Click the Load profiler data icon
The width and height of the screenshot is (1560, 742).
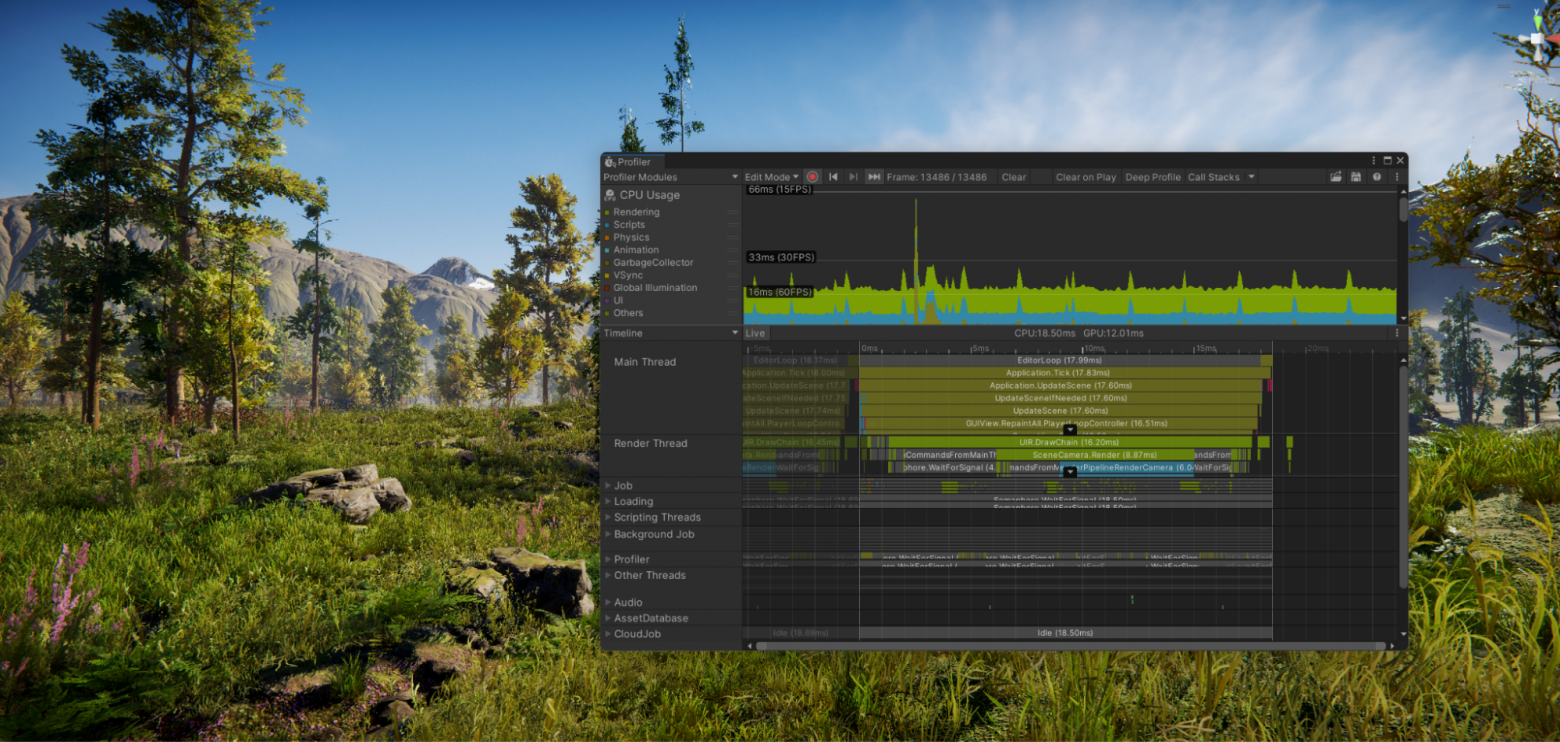(1335, 177)
